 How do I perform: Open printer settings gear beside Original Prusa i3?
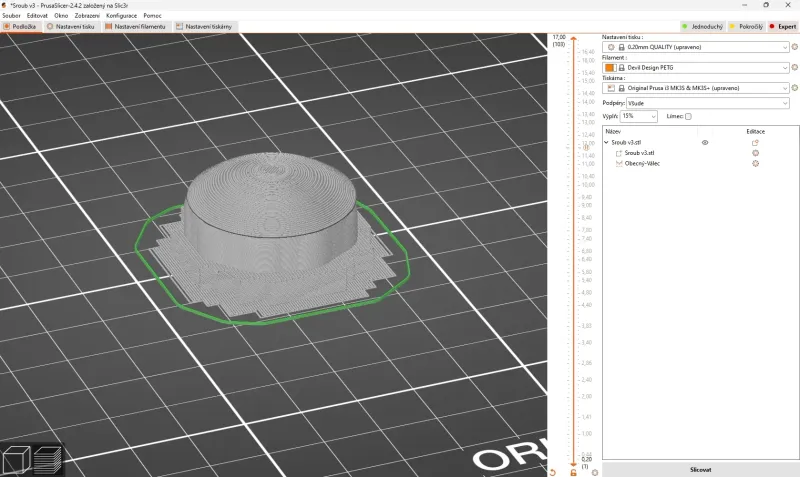[794, 88]
